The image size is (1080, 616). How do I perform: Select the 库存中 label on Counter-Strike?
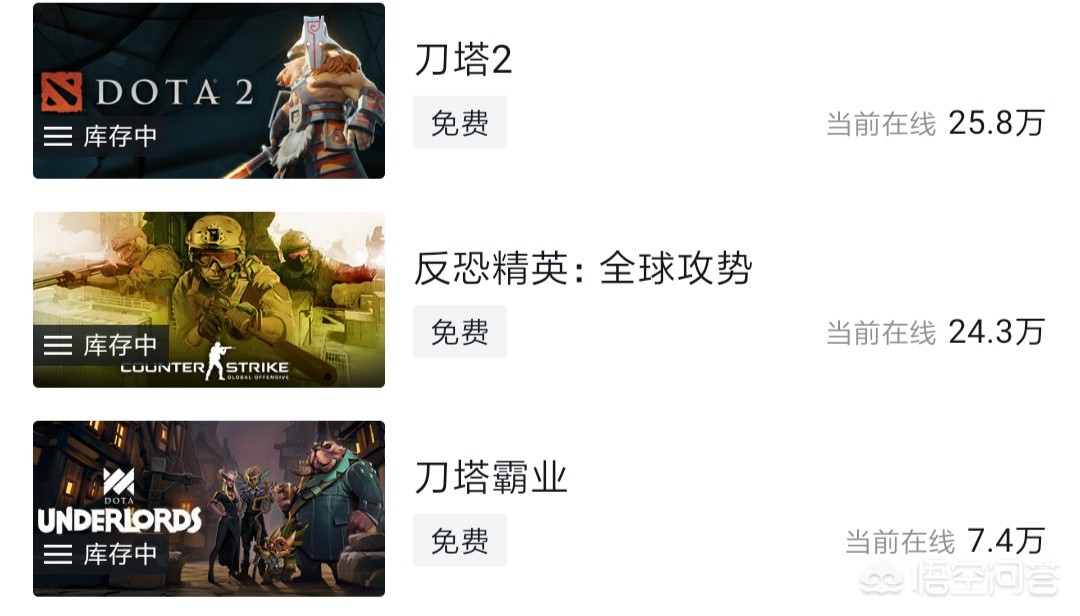click(121, 345)
